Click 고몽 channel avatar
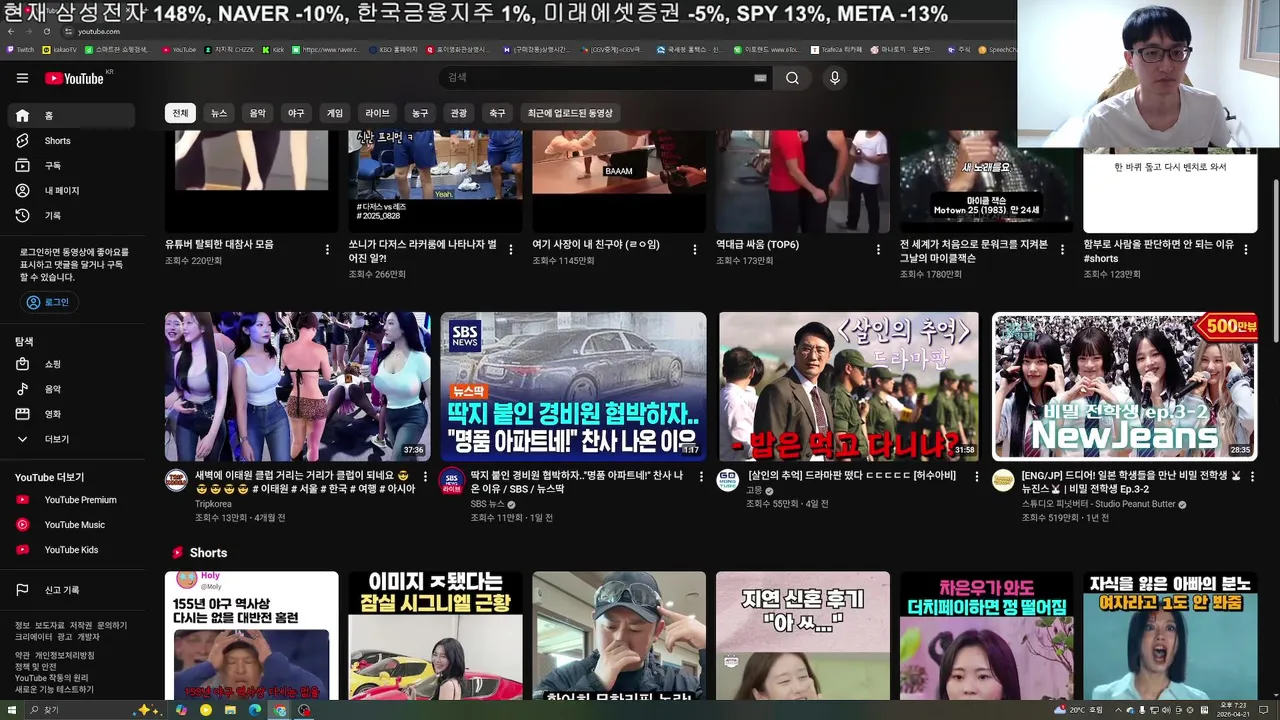 point(728,480)
